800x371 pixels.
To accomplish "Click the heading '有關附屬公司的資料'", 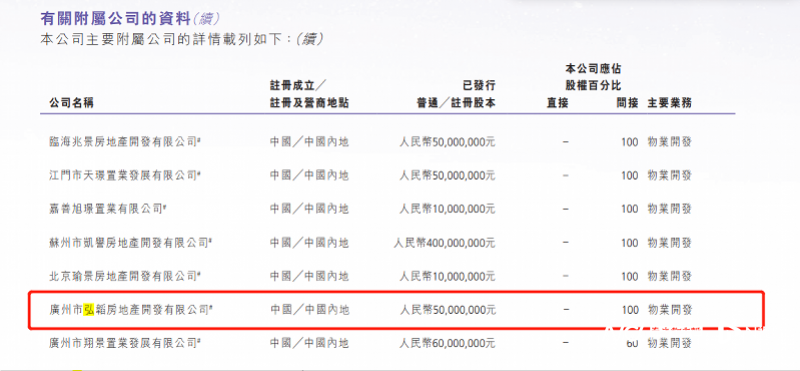I will coord(116,19).
